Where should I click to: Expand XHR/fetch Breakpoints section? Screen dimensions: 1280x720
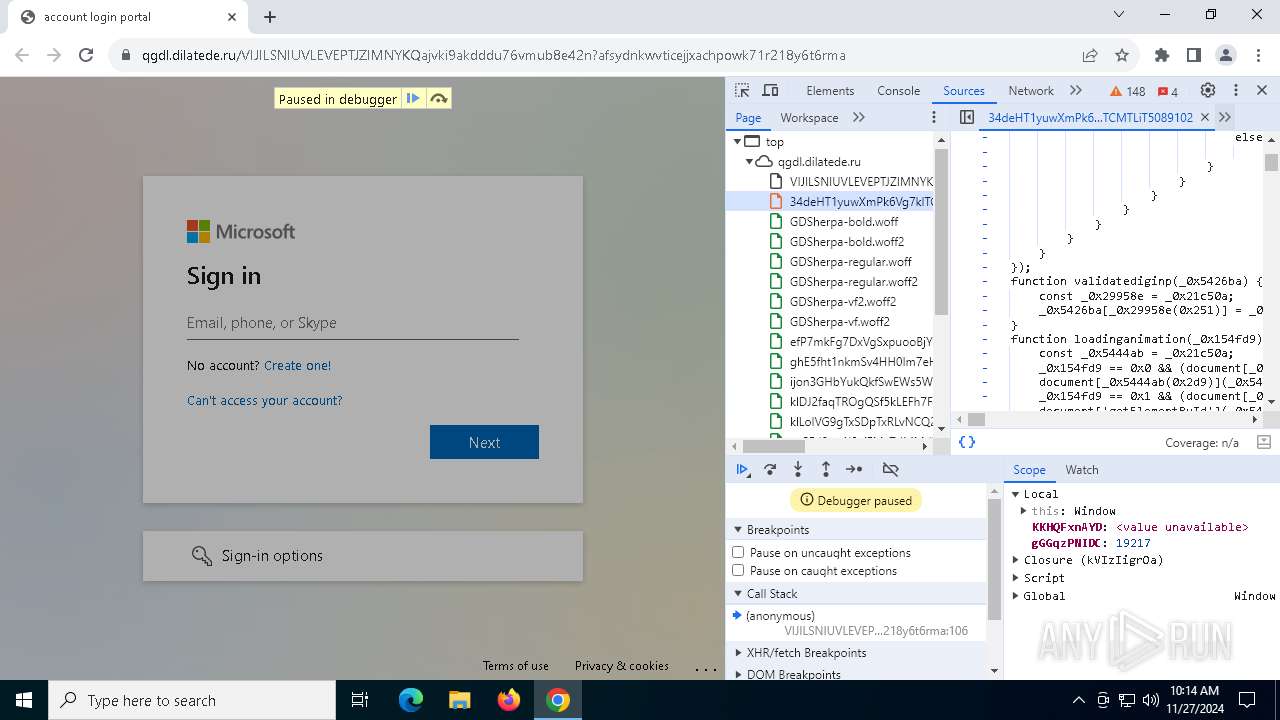[x=738, y=652]
